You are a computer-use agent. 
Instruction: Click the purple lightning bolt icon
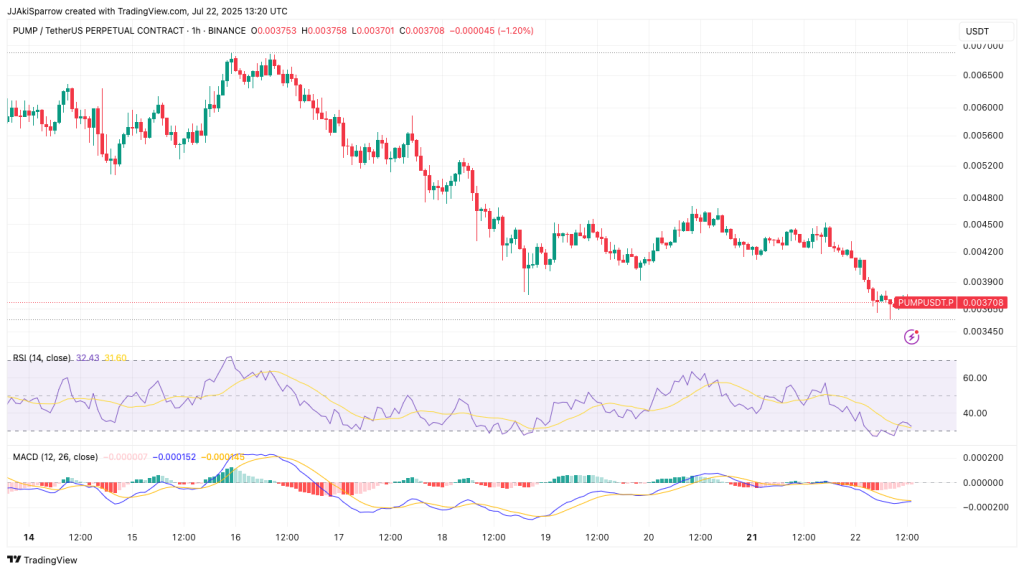tap(911, 337)
